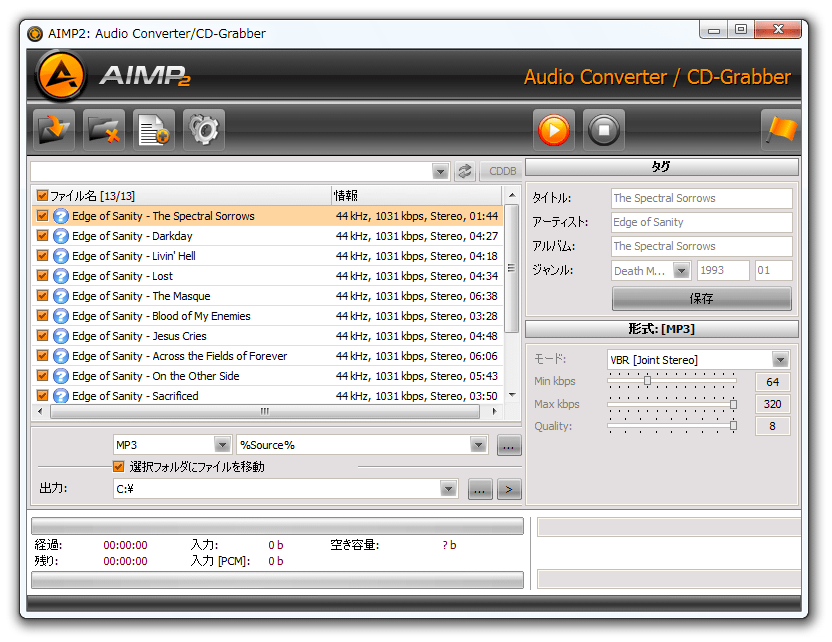The height and width of the screenshot is (642, 832).
Task: Click info icon for The Spectral Sorrows track
Action: 61,216
